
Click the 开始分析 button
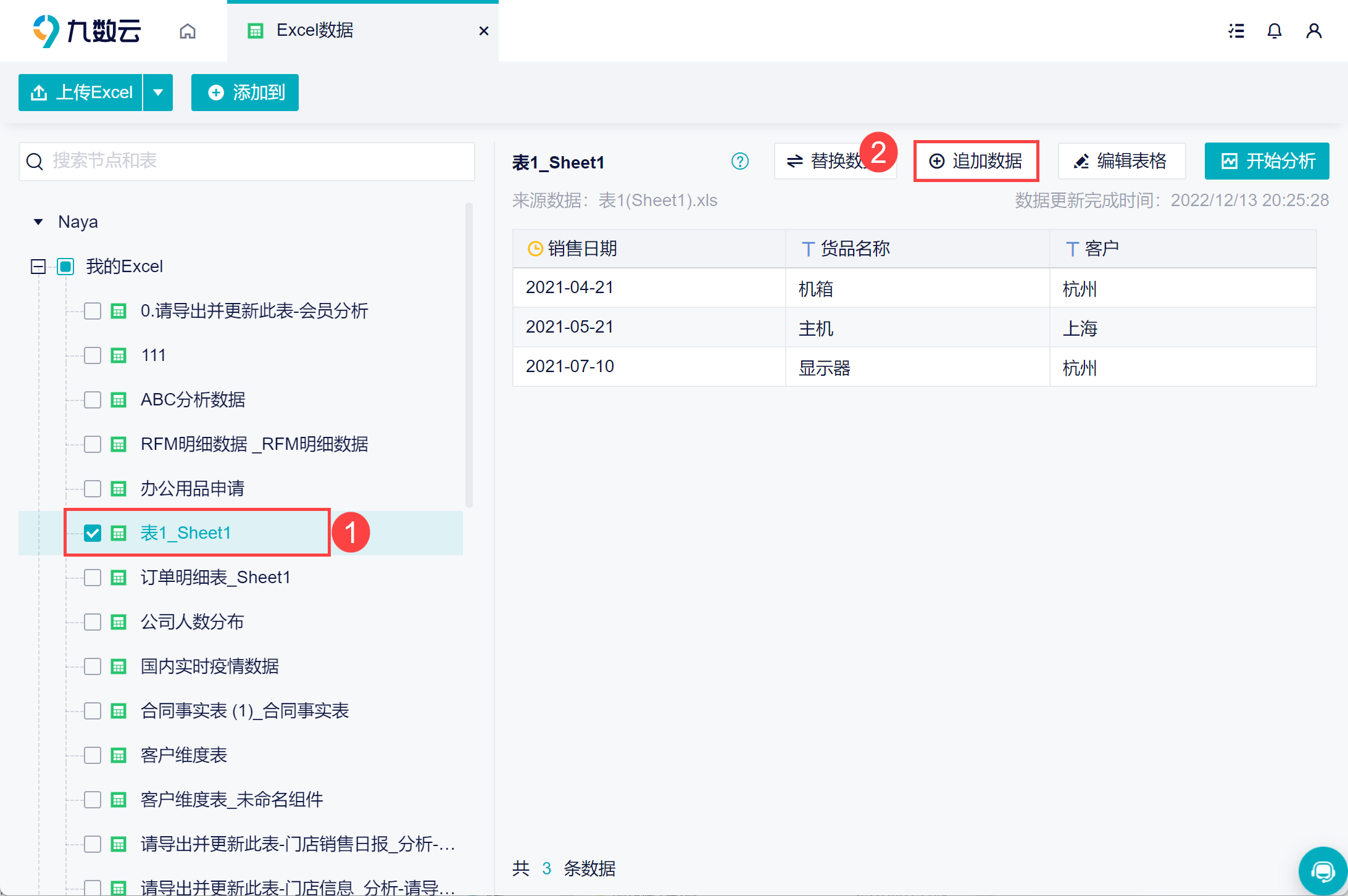[1267, 161]
